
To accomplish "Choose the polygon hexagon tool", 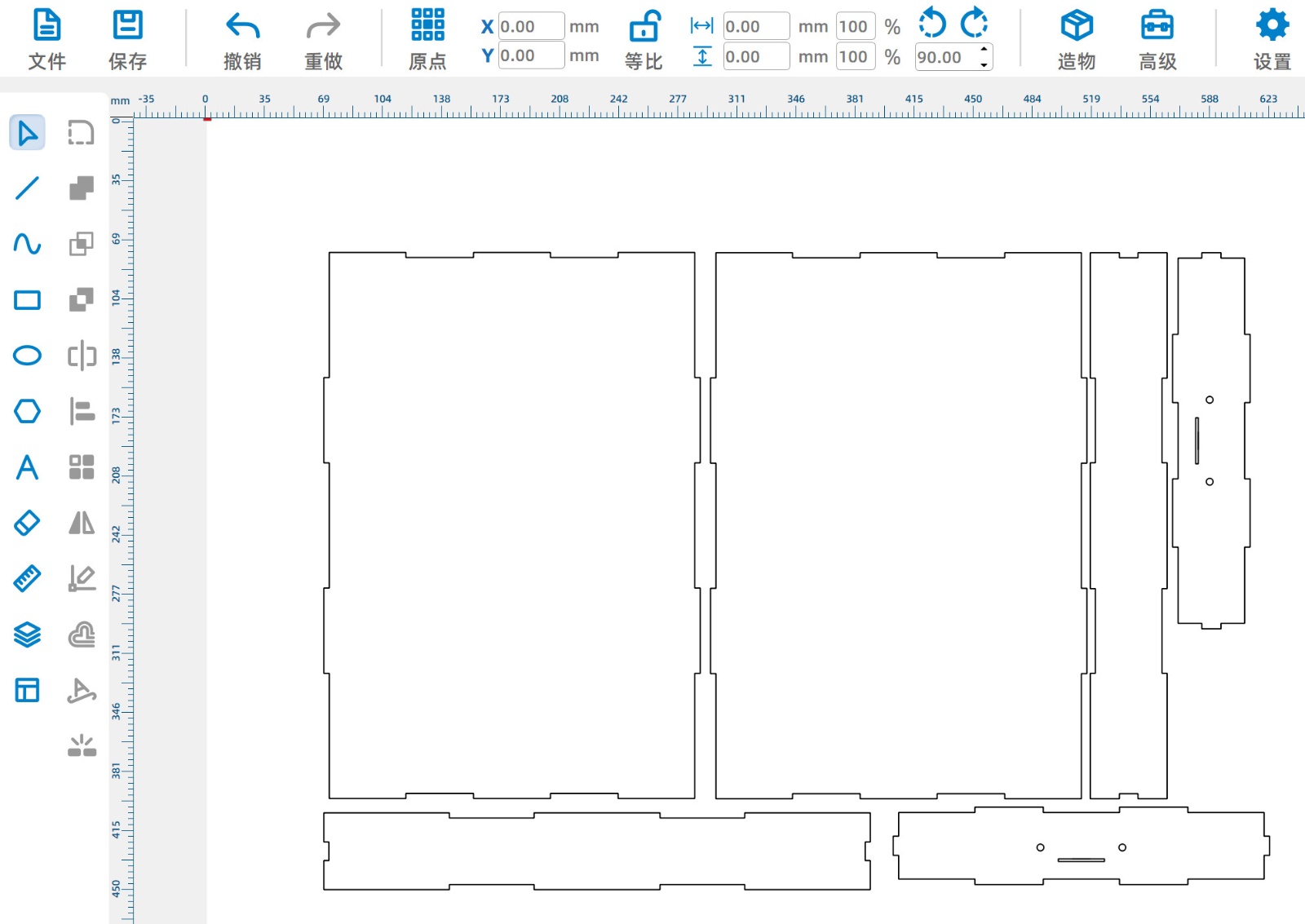I will tap(27, 411).
